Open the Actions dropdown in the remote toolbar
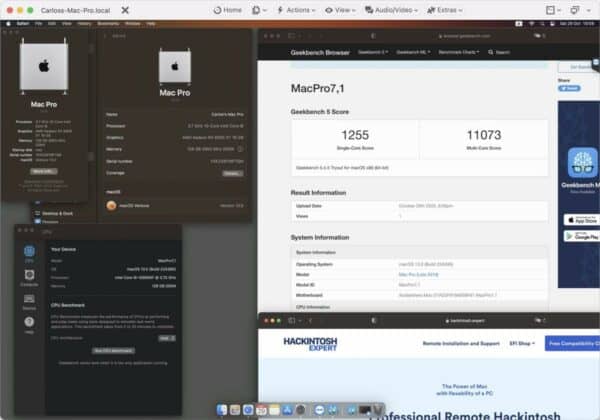This screenshot has height=420, width=600. click(x=296, y=10)
